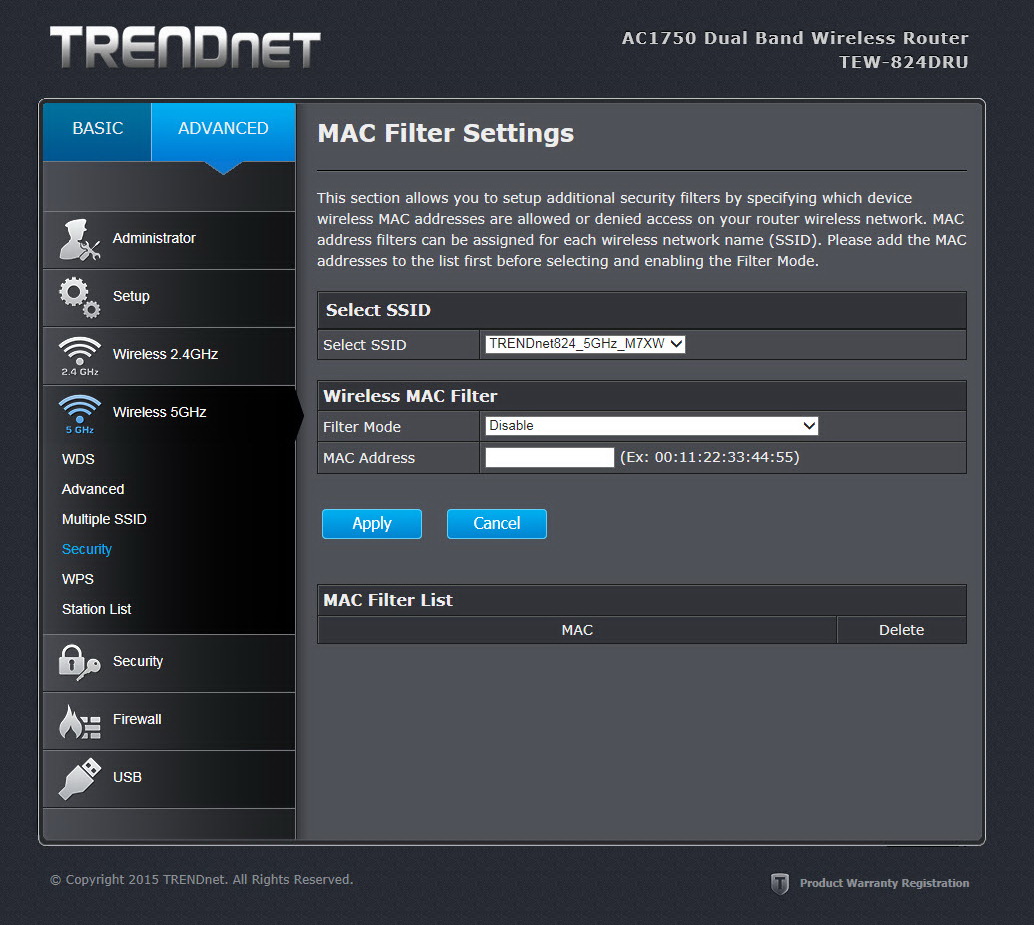Click the Apply button
Image resolution: width=1034 pixels, height=925 pixels.
[x=372, y=524]
